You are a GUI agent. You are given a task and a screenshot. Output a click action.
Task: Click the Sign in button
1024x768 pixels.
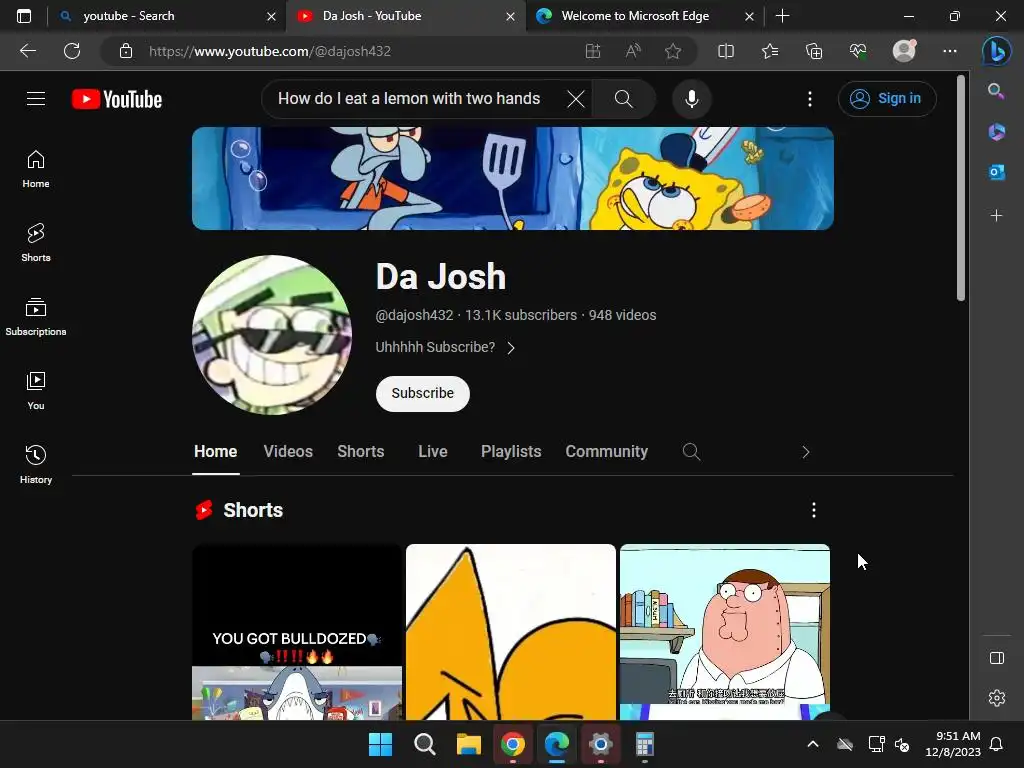click(887, 99)
